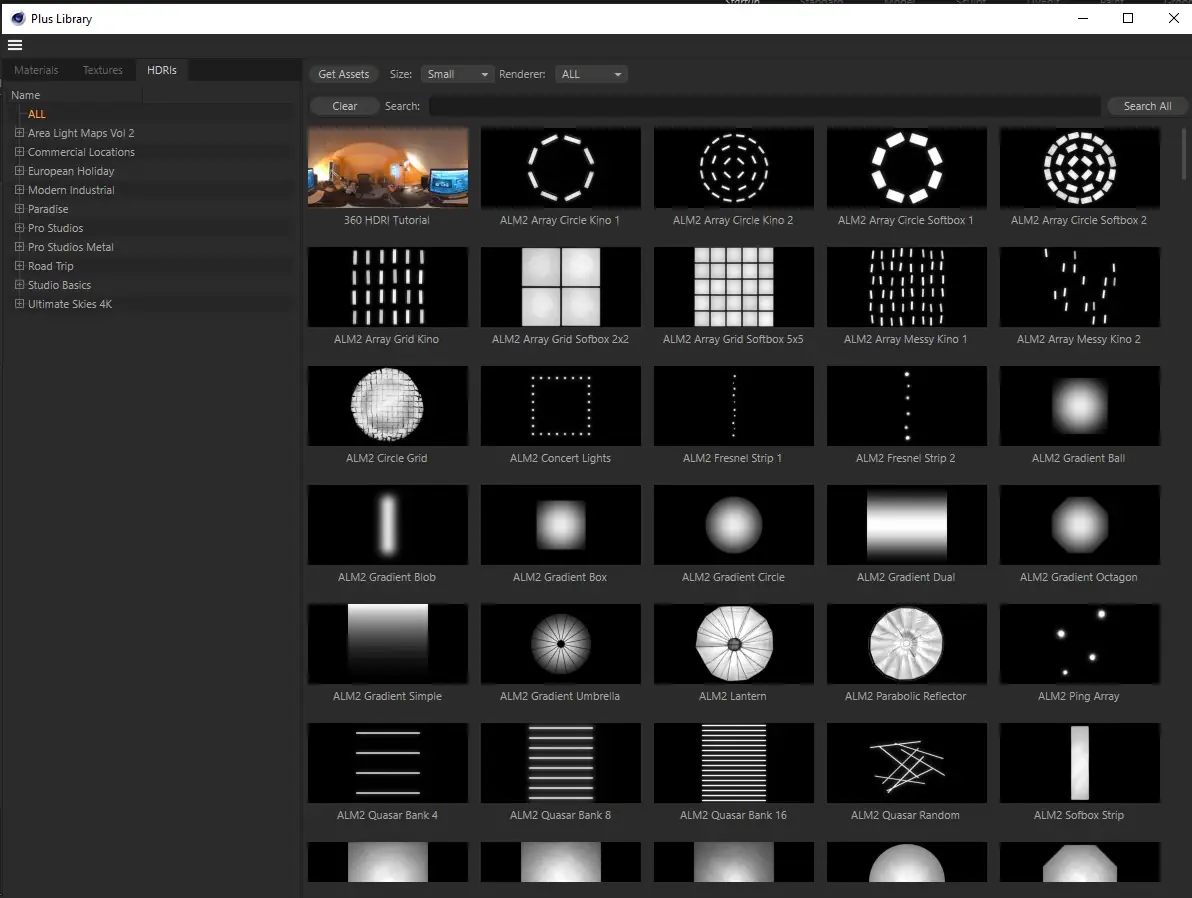Switch to the Textures tab
The image size is (1192, 898).
tap(103, 70)
